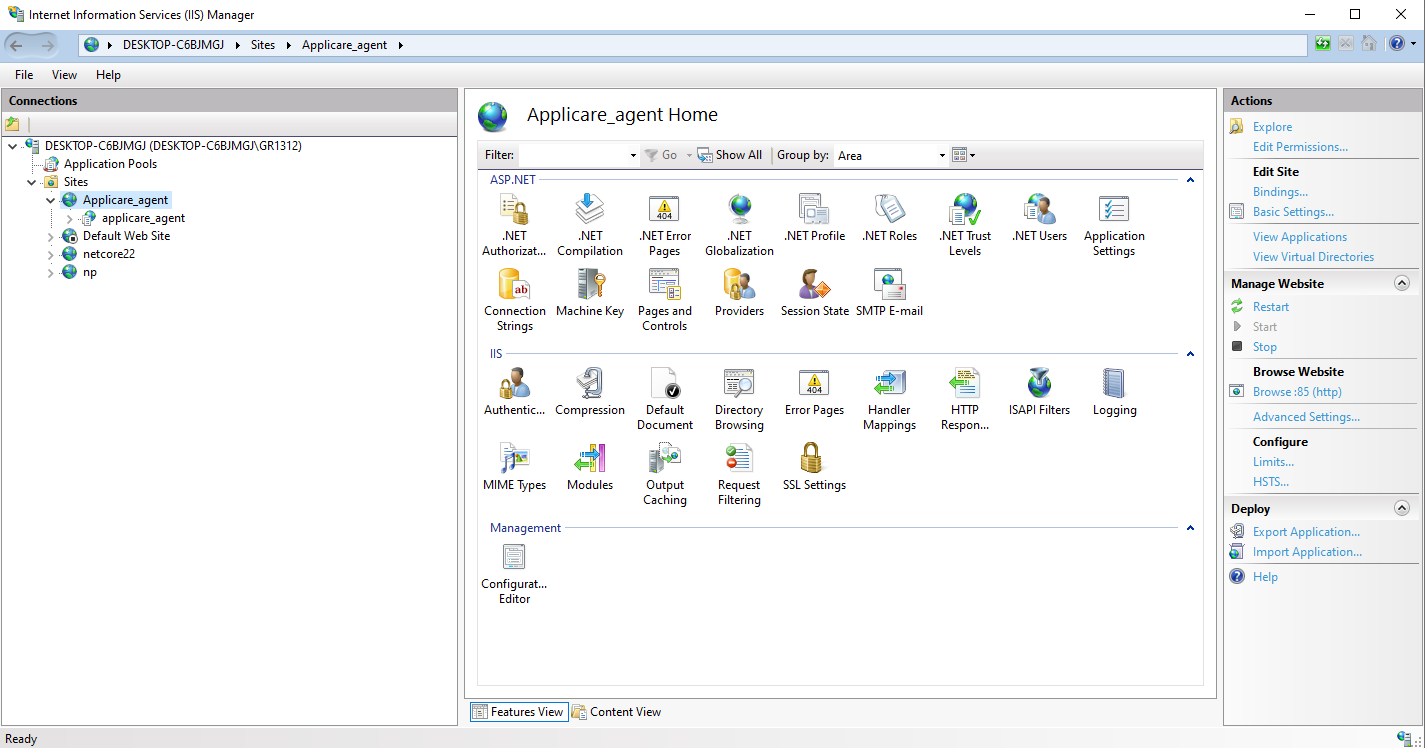Collapse the ASP.NET group section
The height and width of the screenshot is (748, 1425).
tap(1190, 180)
